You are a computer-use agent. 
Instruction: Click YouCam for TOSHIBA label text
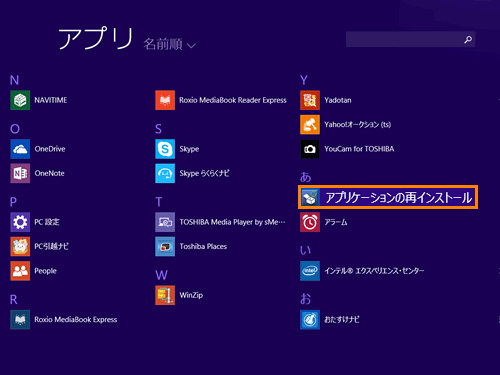point(359,149)
